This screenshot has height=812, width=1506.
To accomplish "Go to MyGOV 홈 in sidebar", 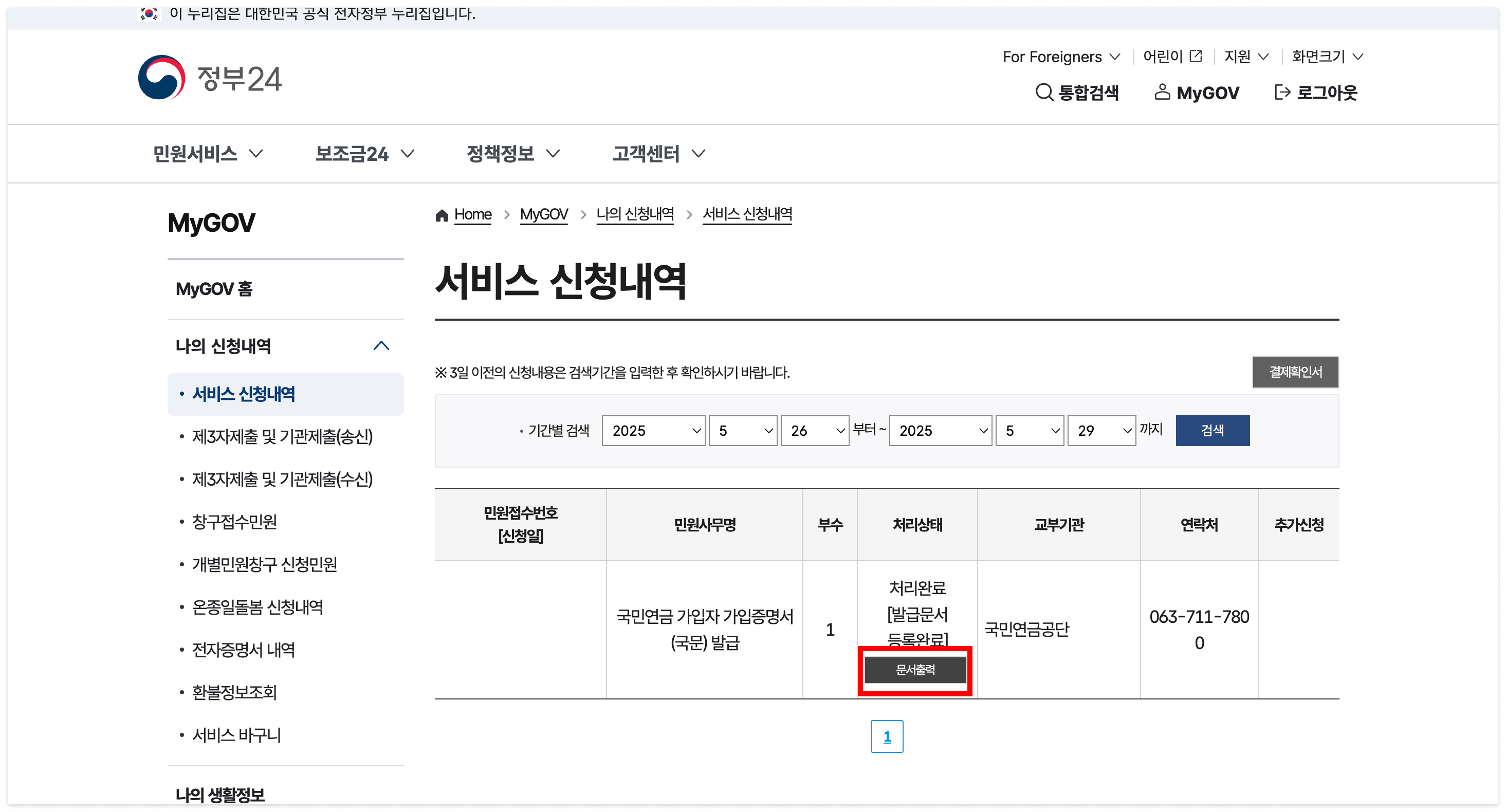I will point(214,289).
